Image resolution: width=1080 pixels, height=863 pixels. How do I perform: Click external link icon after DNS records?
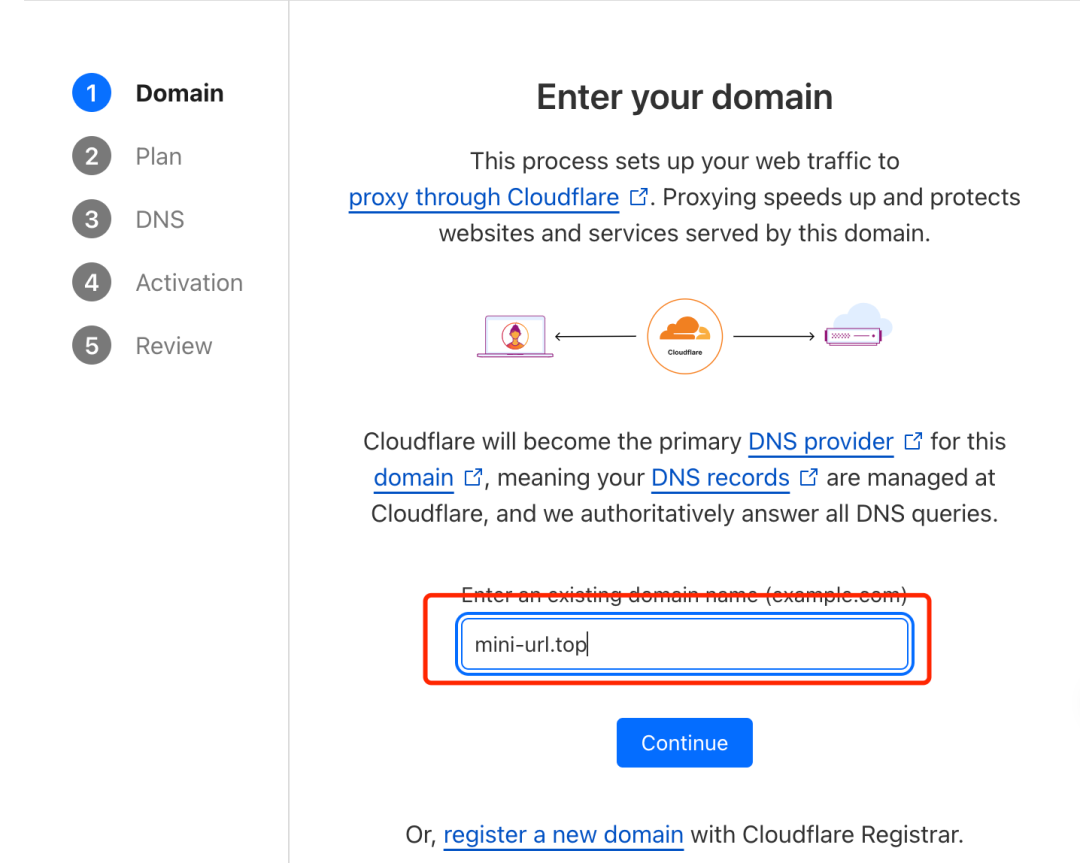809,477
